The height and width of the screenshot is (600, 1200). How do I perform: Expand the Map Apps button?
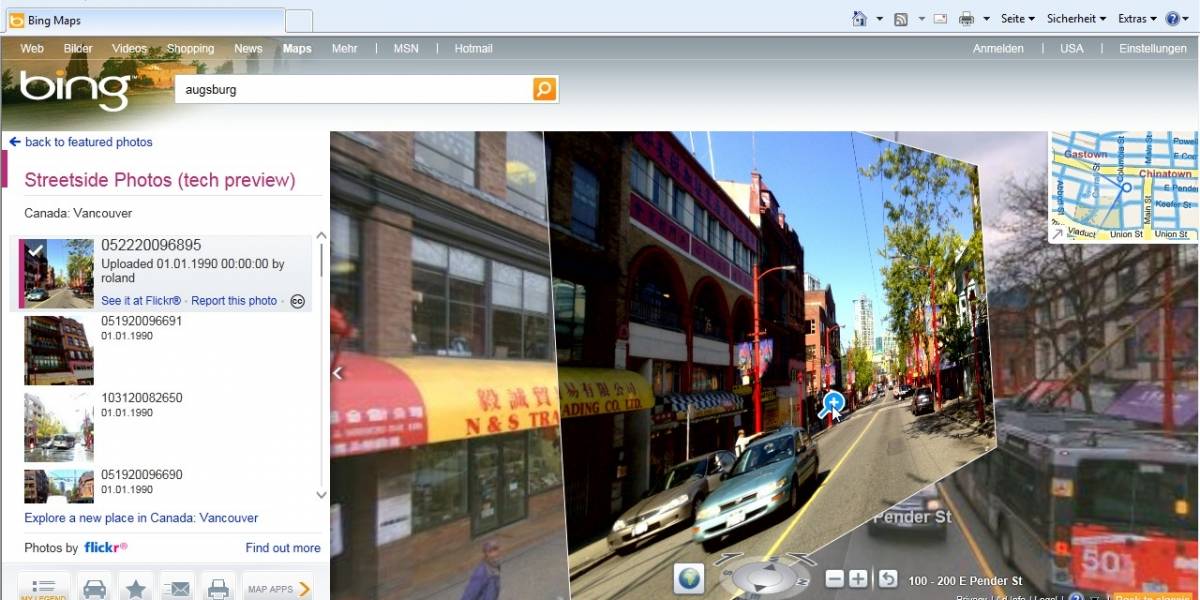click(277, 588)
